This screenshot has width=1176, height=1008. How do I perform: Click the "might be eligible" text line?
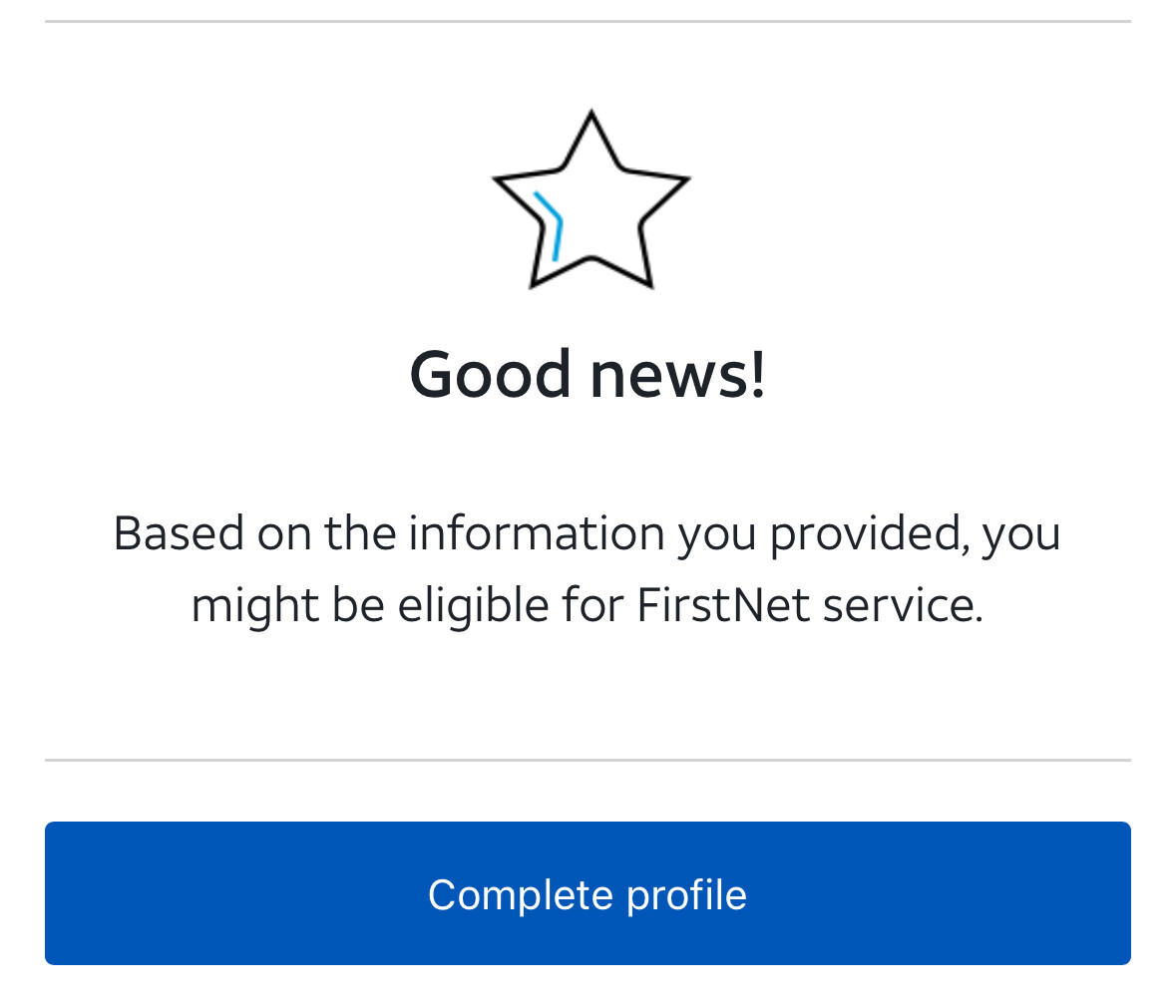point(587,604)
